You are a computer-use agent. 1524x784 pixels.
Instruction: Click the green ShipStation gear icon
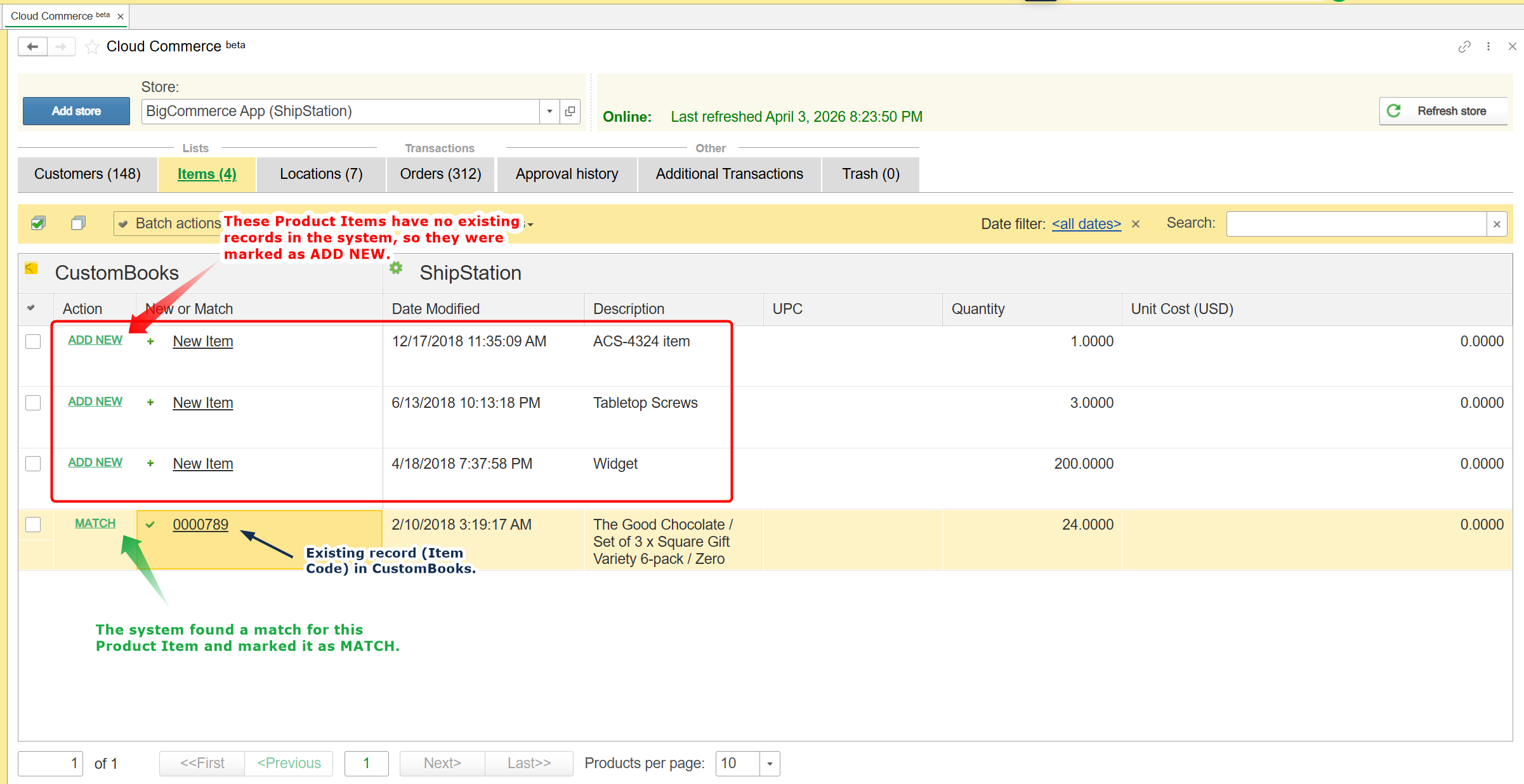click(396, 268)
